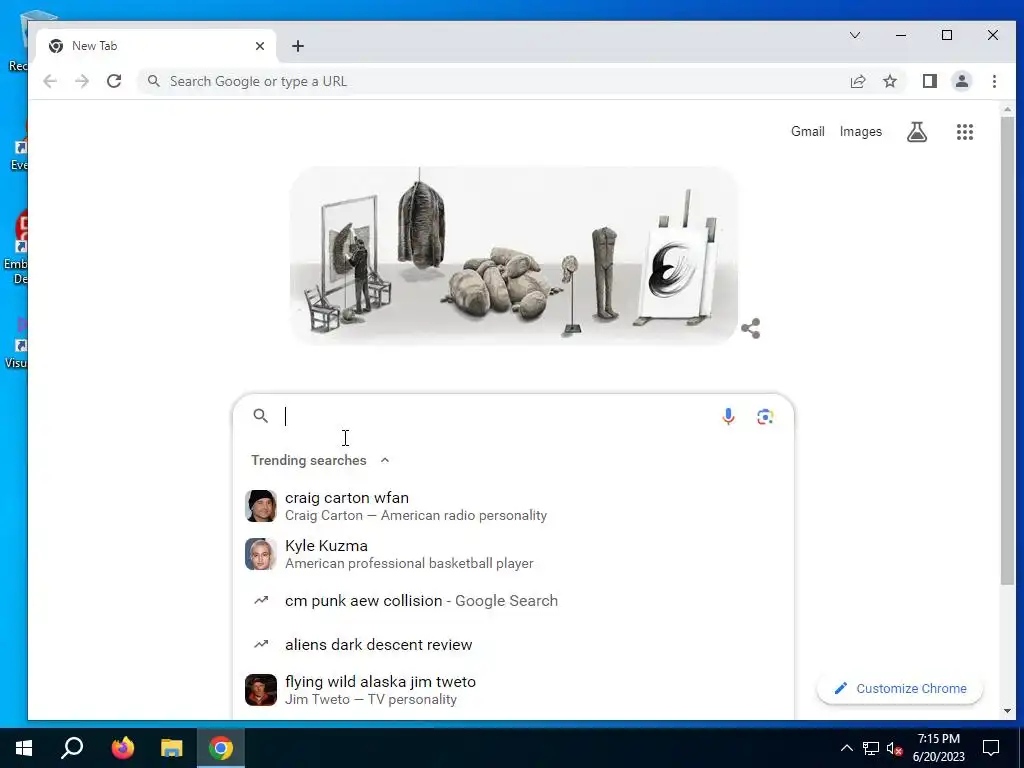Click Customize Chrome button
Image resolution: width=1024 pixels, height=768 pixels.
tap(900, 688)
